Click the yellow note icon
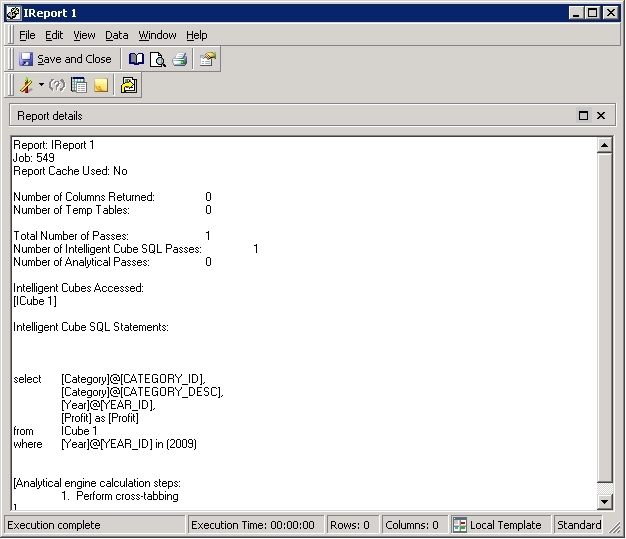This screenshot has height=539, width=626. point(101,85)
